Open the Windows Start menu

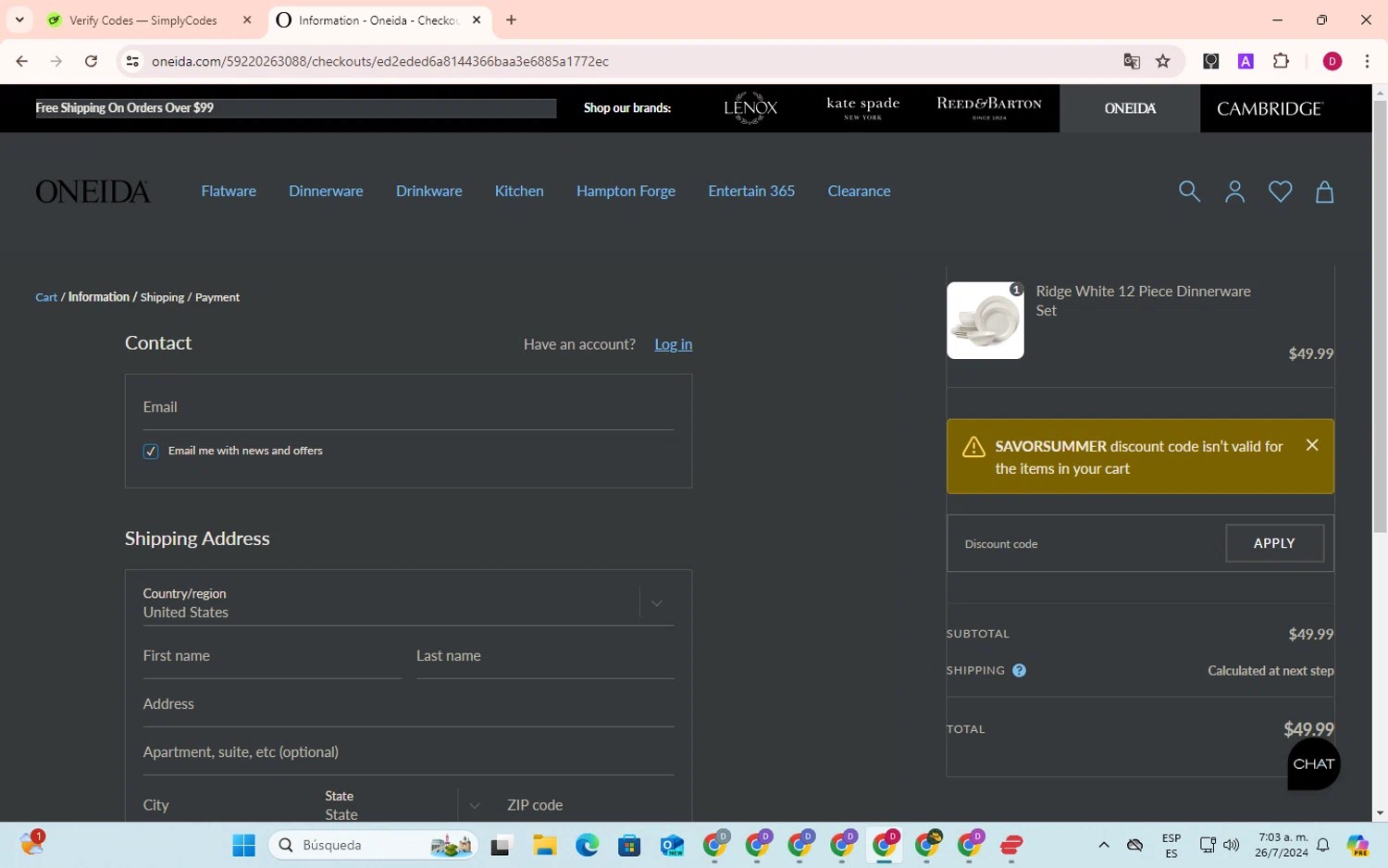pos(243,845)
